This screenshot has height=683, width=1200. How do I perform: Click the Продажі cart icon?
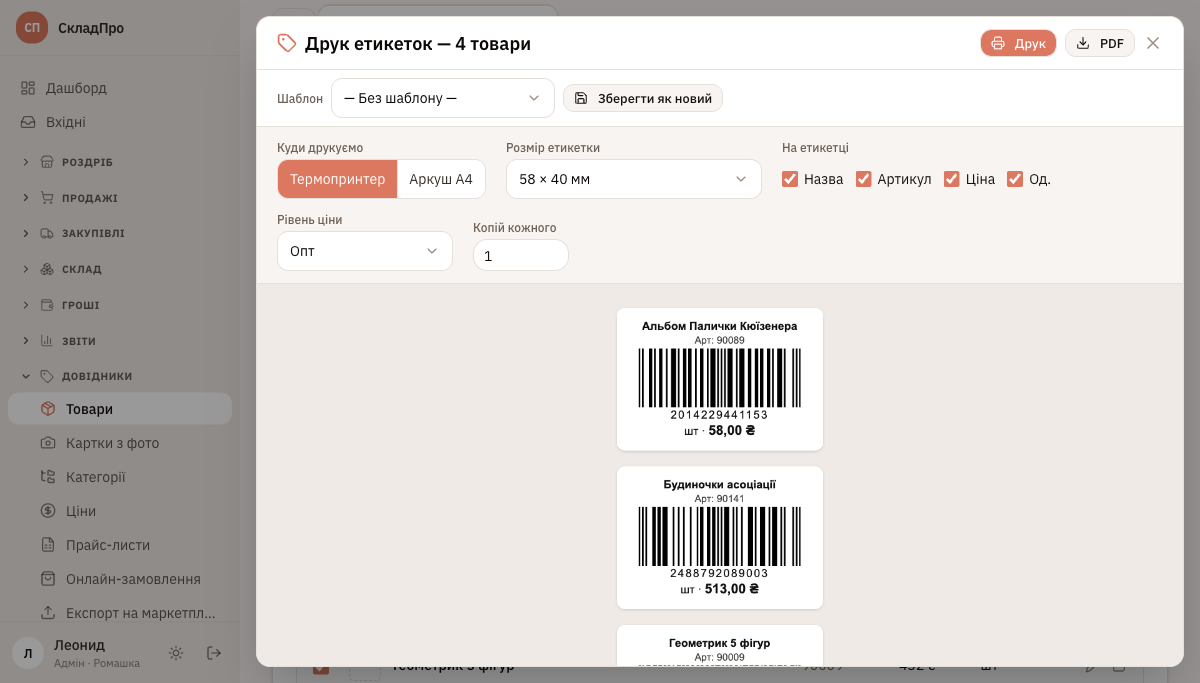[x=47, y=198]
